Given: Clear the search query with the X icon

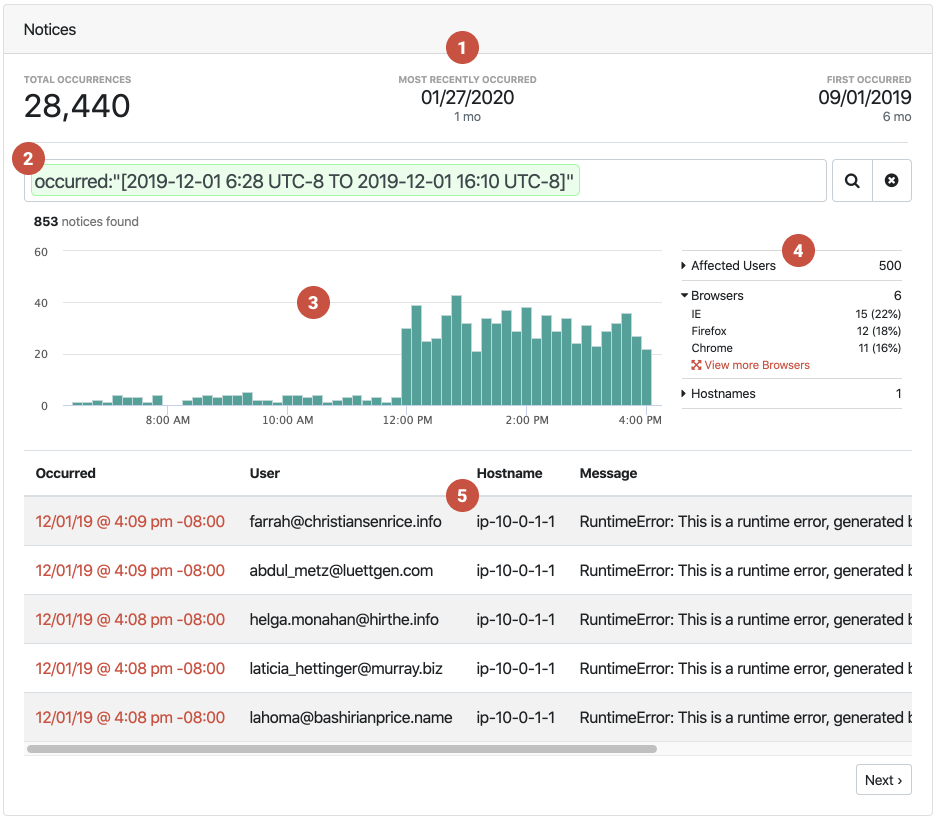Looking at the screenshot, I should click(892, 181).
